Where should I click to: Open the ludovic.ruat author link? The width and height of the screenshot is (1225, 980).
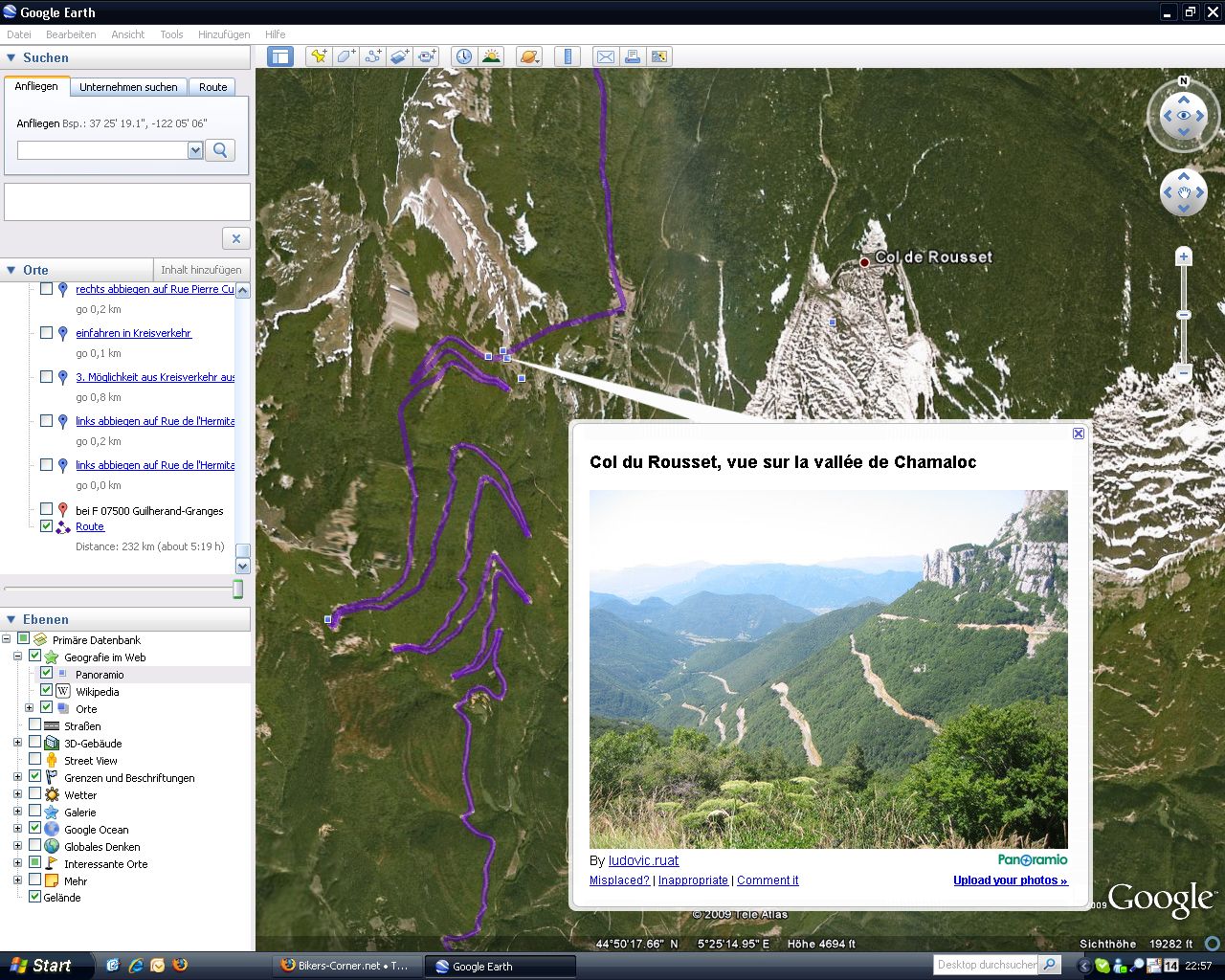[x=643, y=860]
